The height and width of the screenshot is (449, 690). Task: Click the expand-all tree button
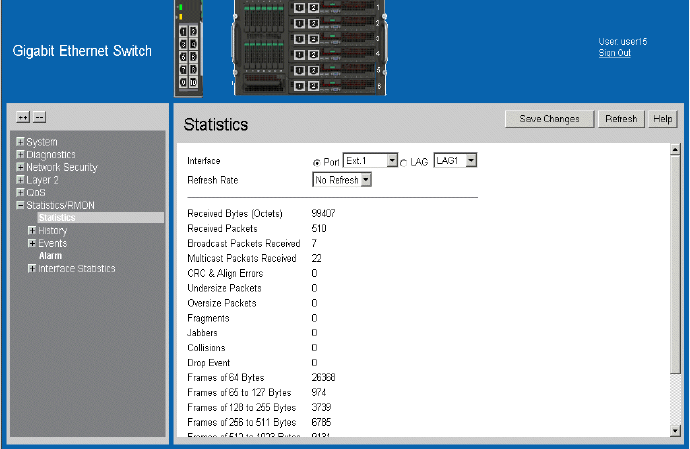pyautogui.click(x=23, y=117)
